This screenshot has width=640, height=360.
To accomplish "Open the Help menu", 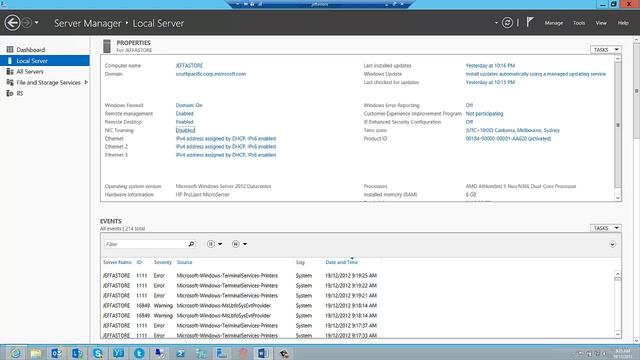I will (x=623, y=23).
